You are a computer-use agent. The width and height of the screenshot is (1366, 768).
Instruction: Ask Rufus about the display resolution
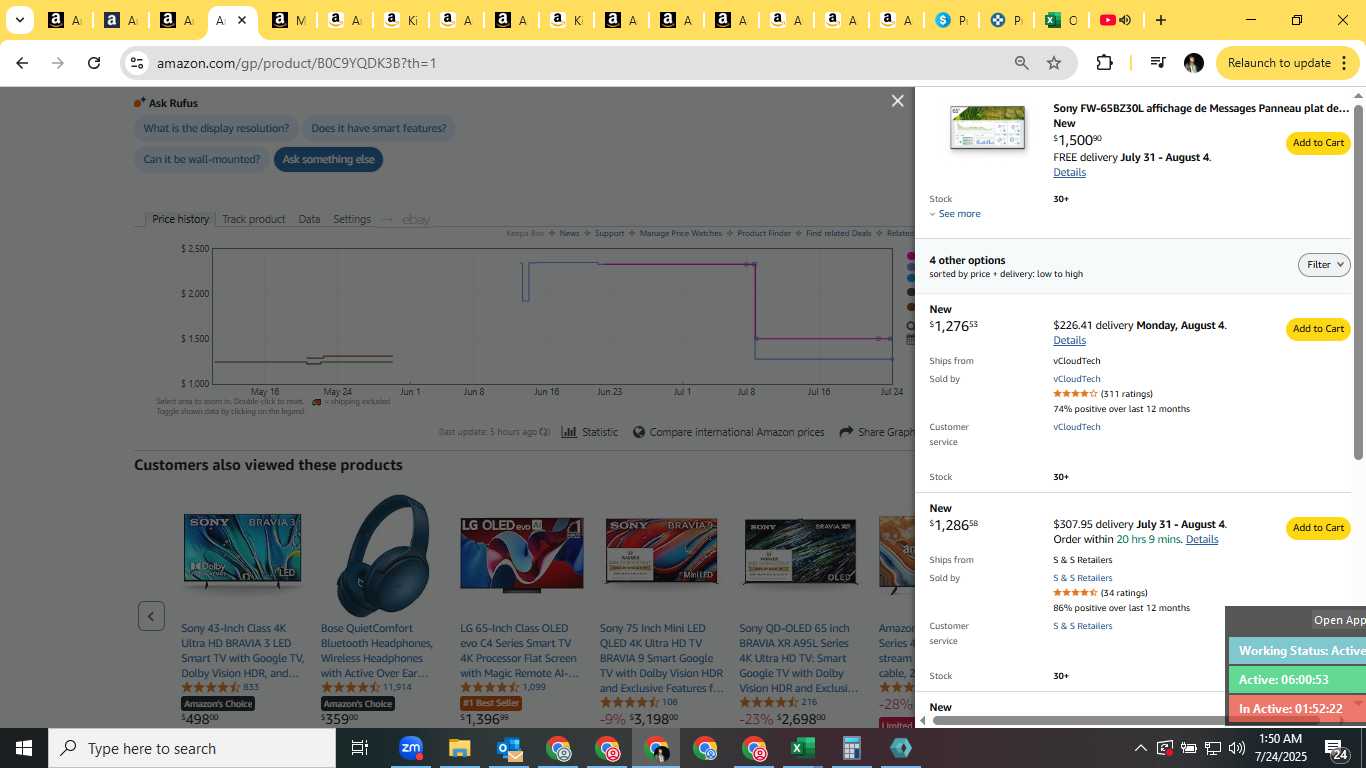pyautogui.click(x=216, y=128)
